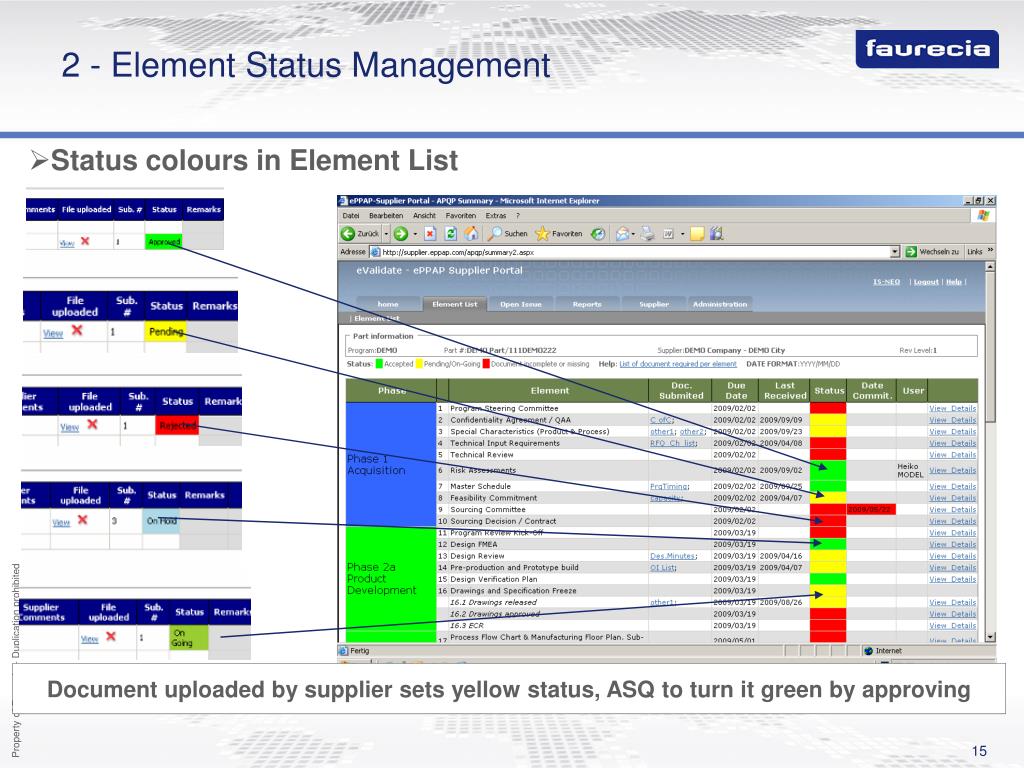Image resolution: width=1024 pixels, height=768 pixels.
Task: Go to the home tab in portal
Action: (388, 304)
